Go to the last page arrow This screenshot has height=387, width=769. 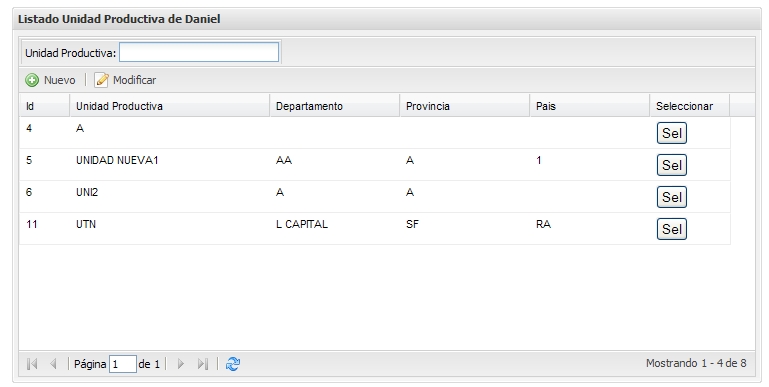203,363
